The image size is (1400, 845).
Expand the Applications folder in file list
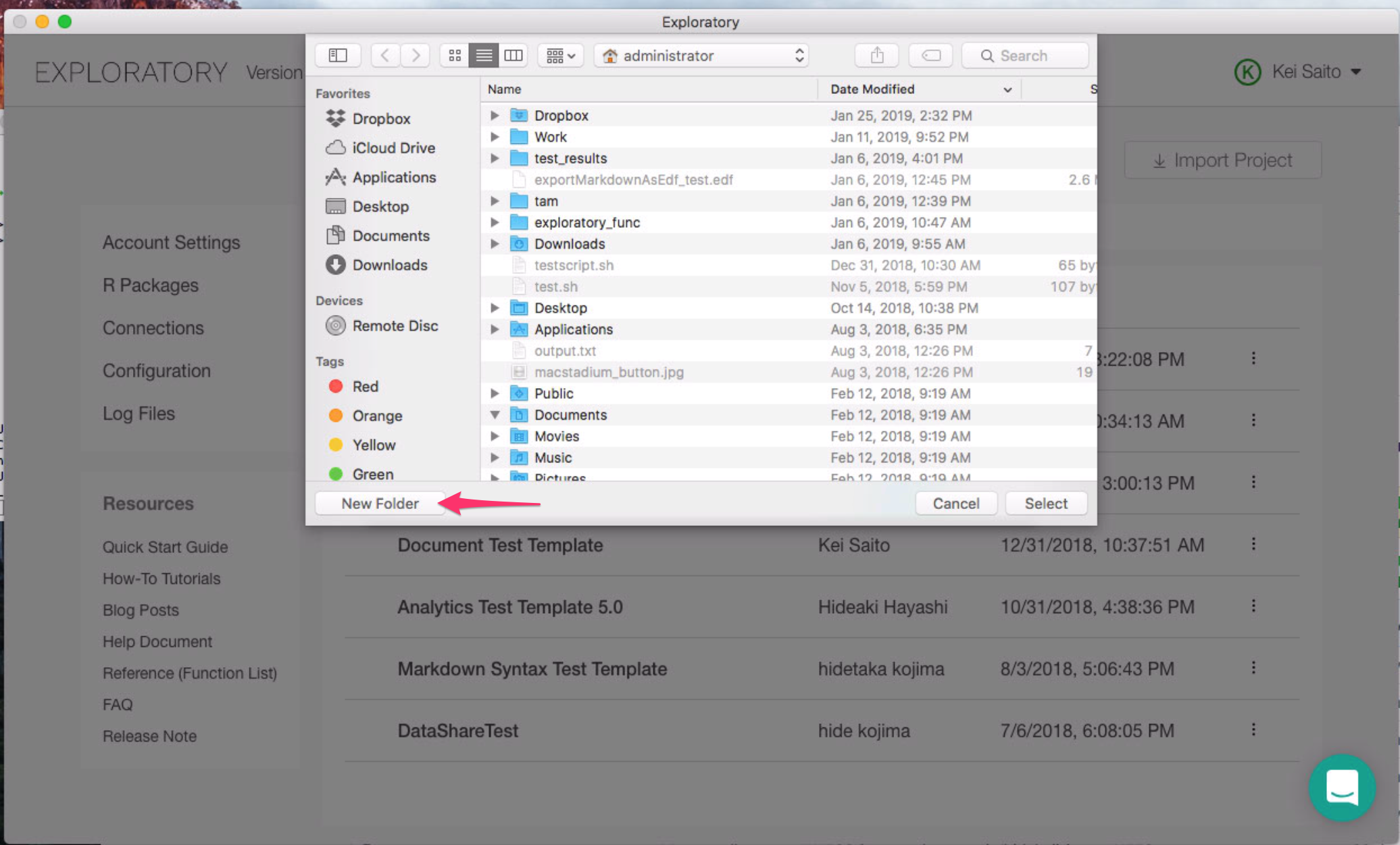495,329
